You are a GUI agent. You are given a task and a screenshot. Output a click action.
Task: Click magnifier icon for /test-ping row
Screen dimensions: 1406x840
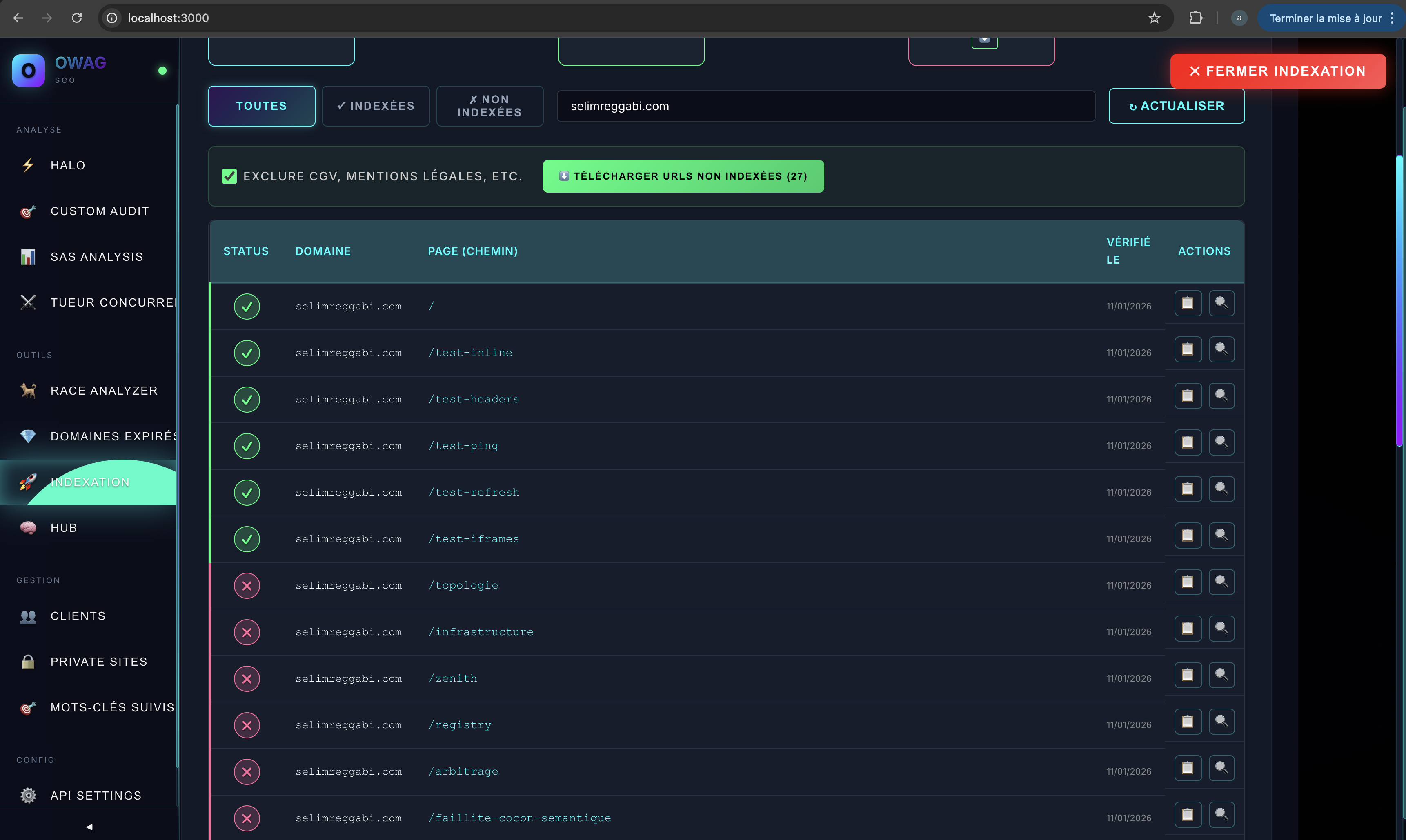[1221, 442]
